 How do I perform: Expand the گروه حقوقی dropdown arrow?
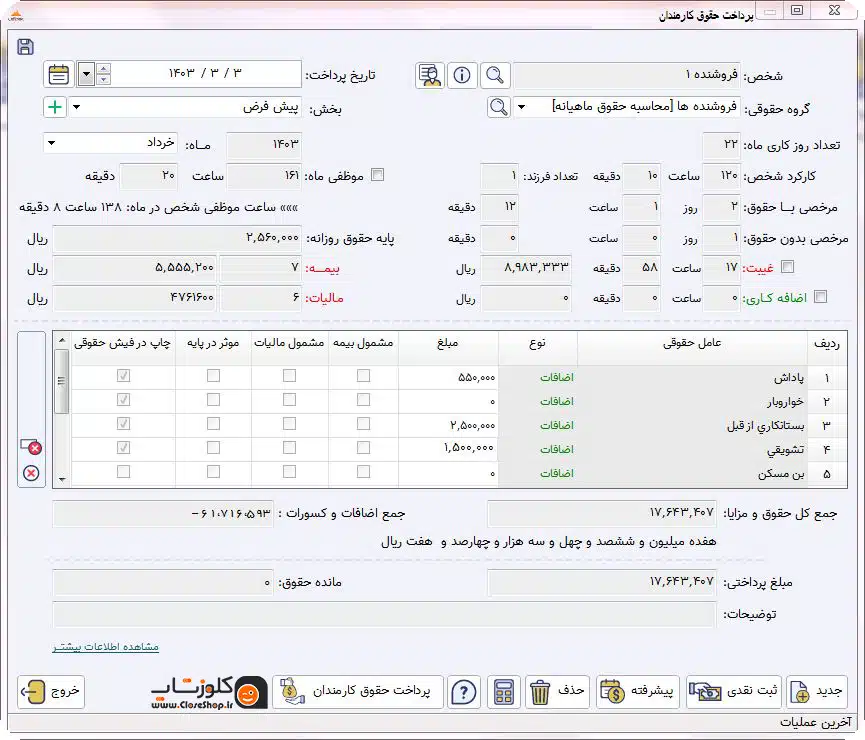(521, 107)
